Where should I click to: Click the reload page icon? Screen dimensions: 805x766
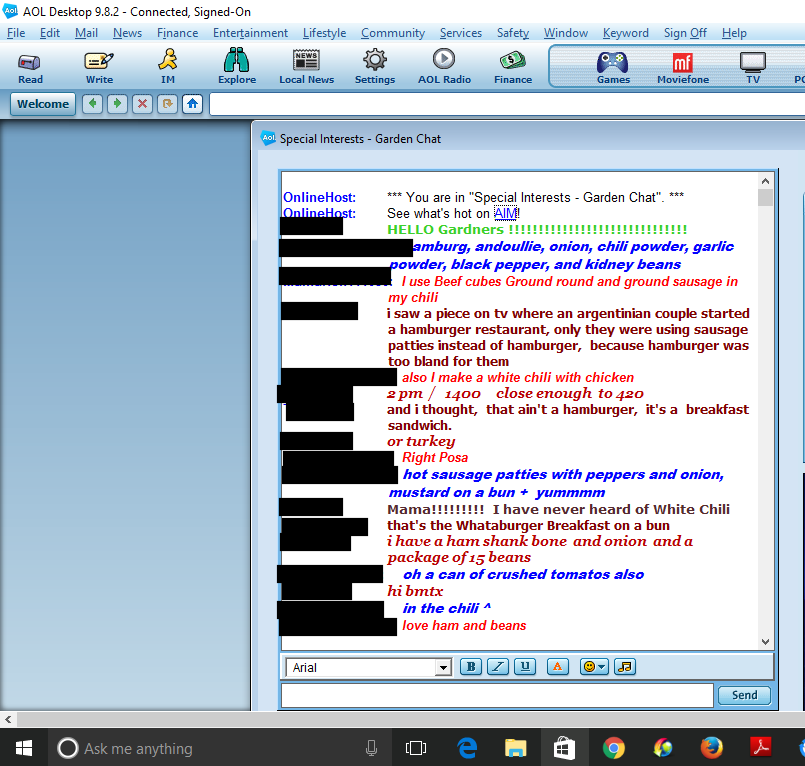[x=167, y=104]
